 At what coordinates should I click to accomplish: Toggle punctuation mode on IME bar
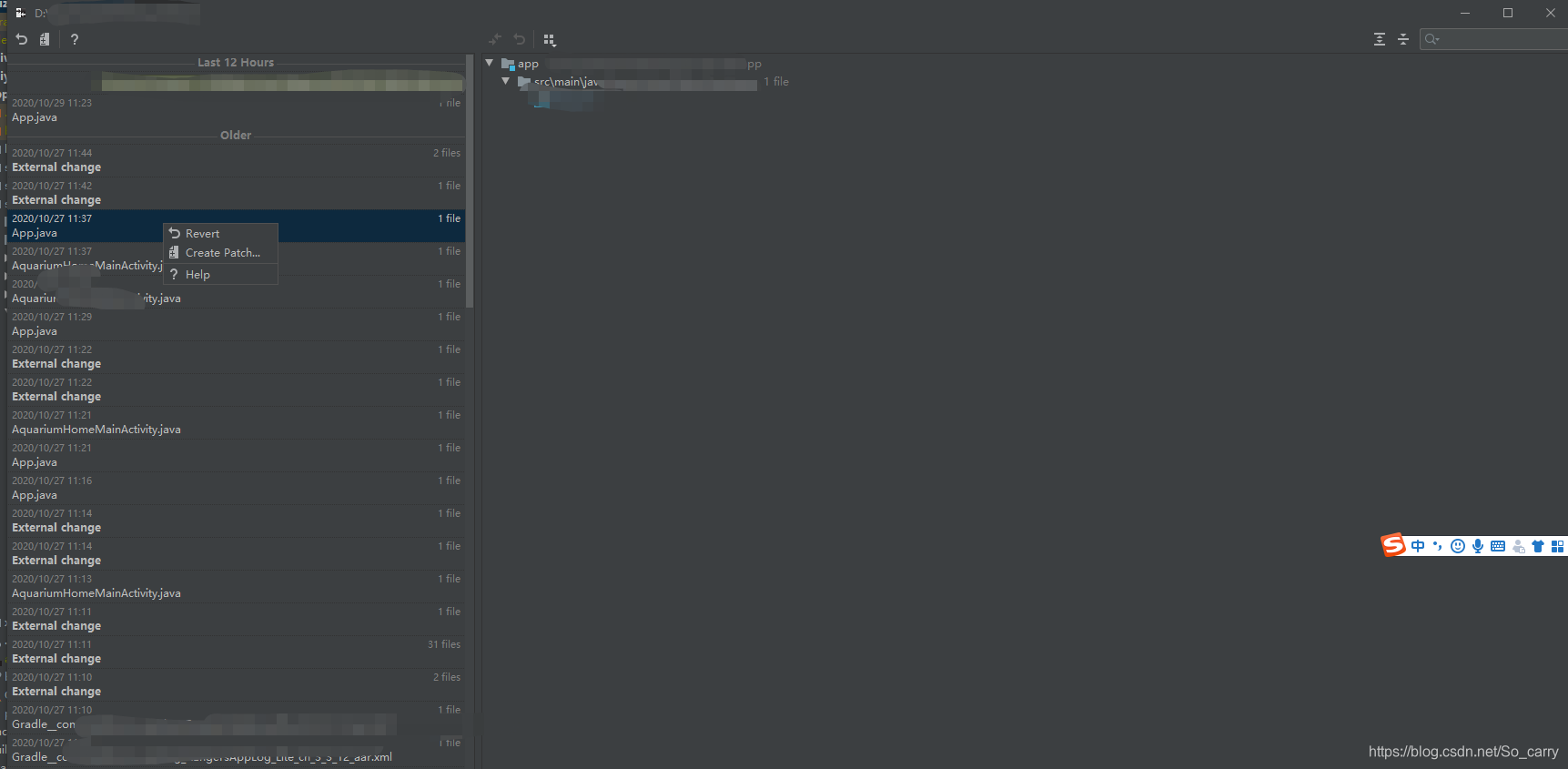[1438, 546]
